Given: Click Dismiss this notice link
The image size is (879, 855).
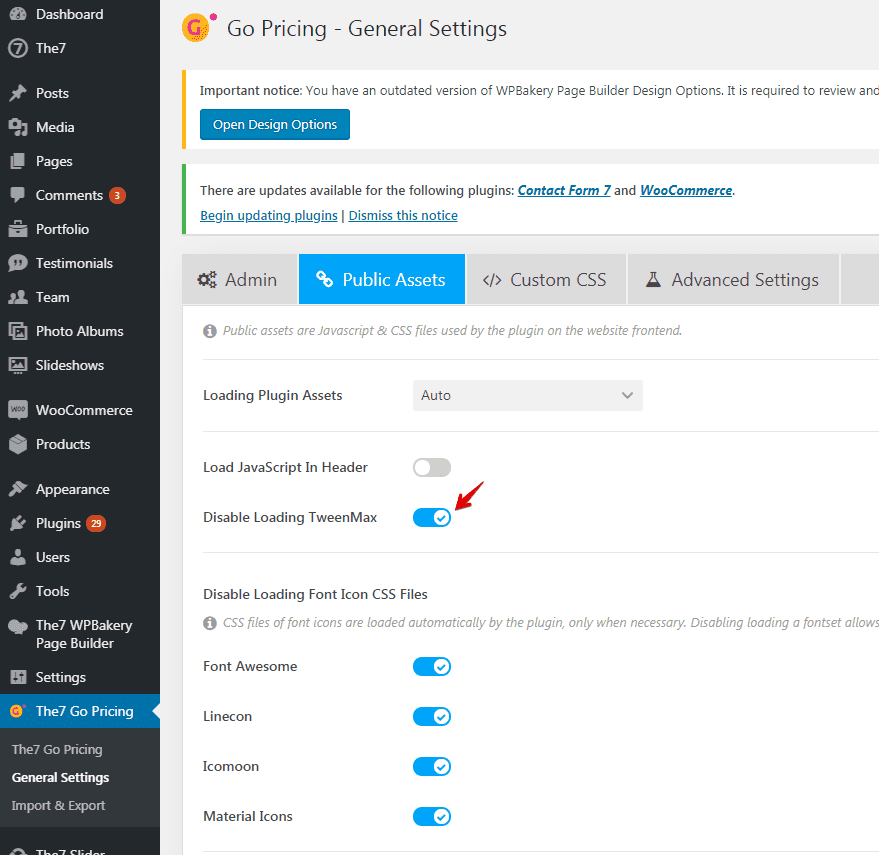Looking at the screenshot, I should [403, 216].
